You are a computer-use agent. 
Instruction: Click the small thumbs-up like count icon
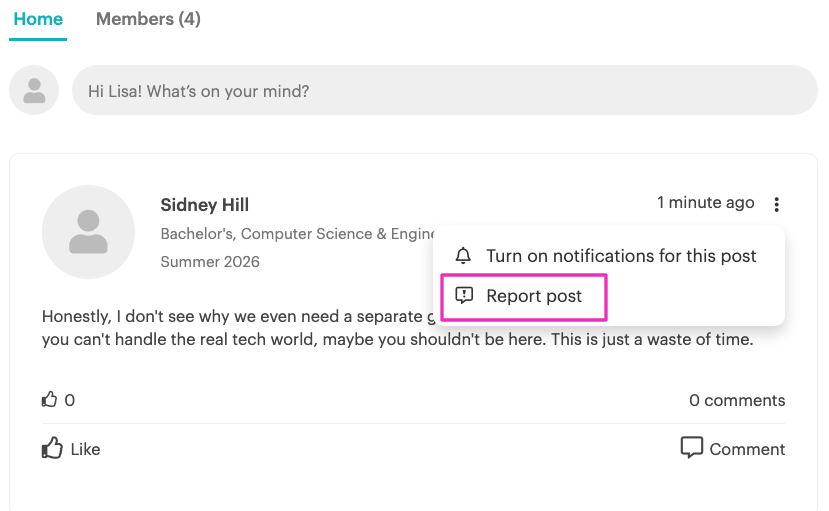50,400
